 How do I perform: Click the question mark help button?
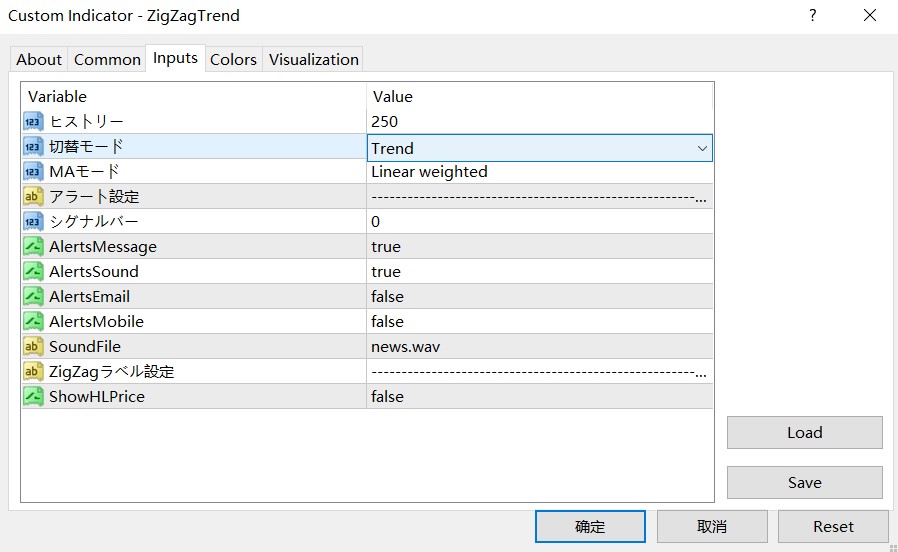click(813, 15)
